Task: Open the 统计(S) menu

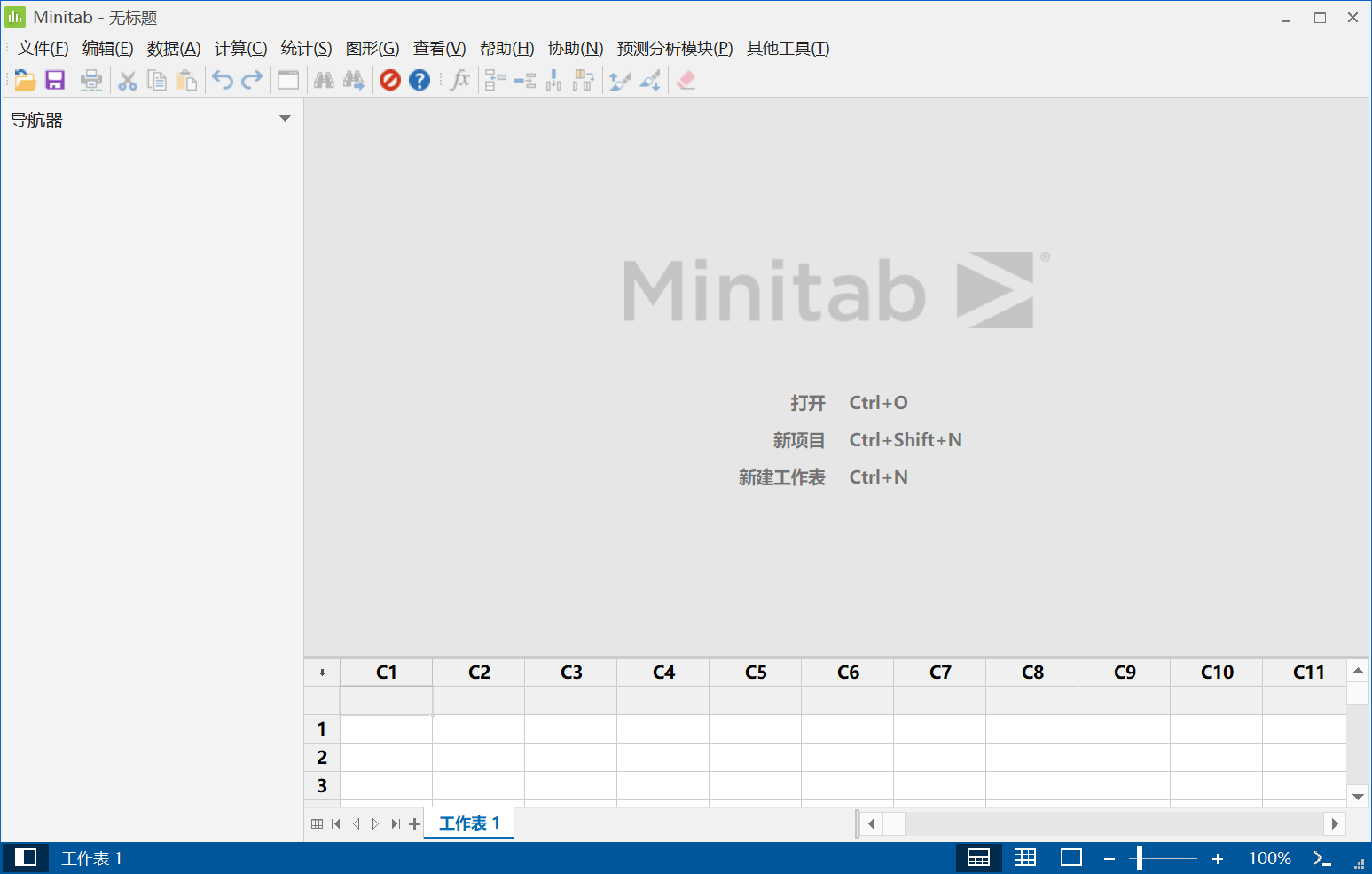Action: click(x=307, y=49)
